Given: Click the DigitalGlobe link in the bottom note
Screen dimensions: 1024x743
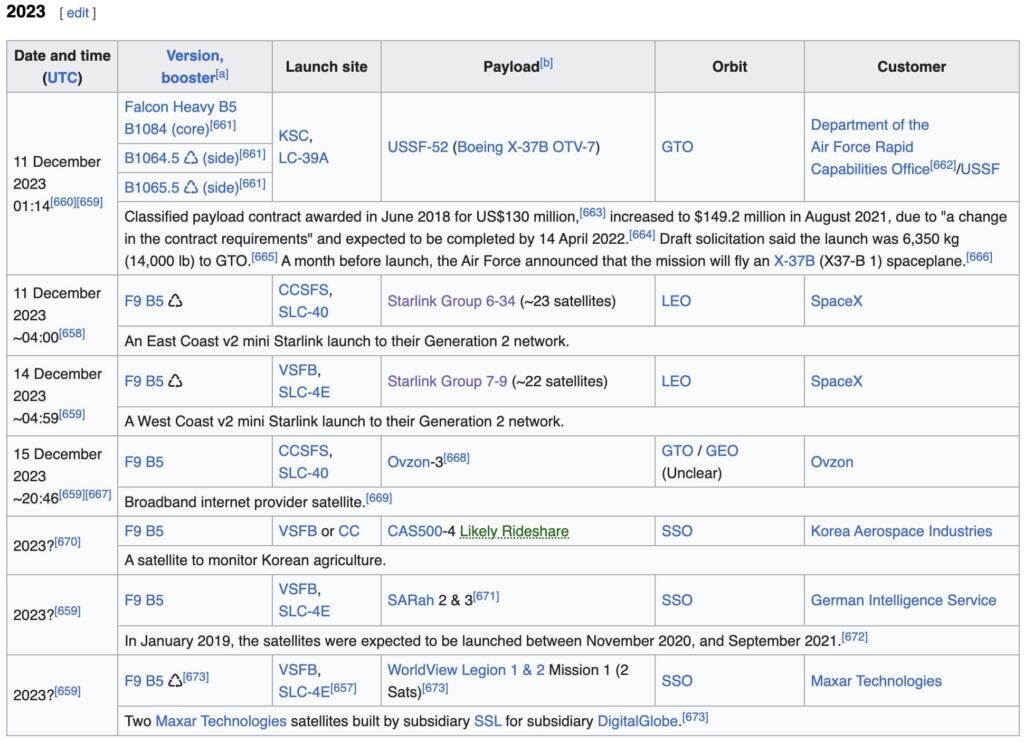Looking at the screenshot, I should coord(638,721).
